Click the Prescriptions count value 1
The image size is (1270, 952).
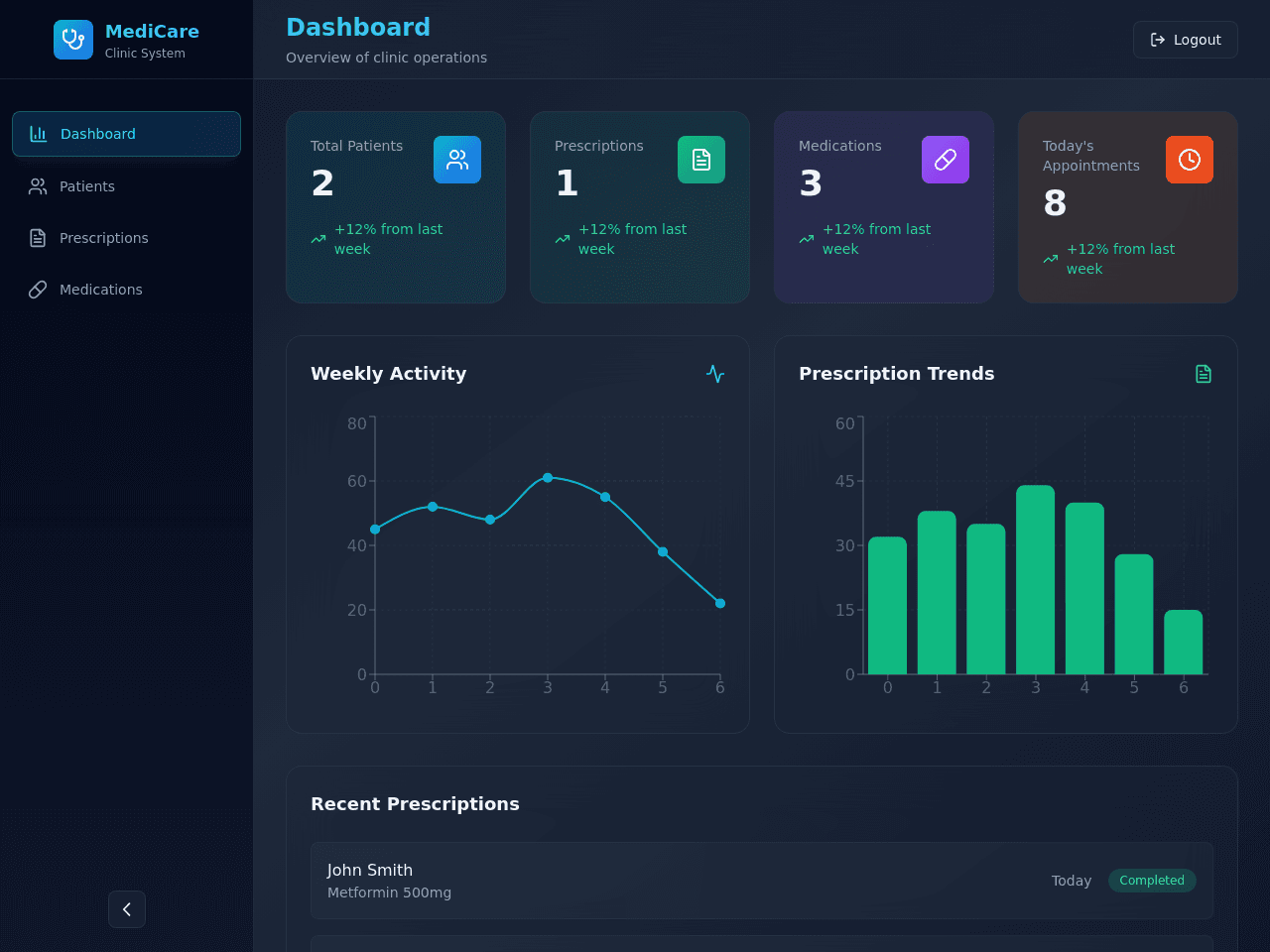pyautogui.click(x=567, y=183)
